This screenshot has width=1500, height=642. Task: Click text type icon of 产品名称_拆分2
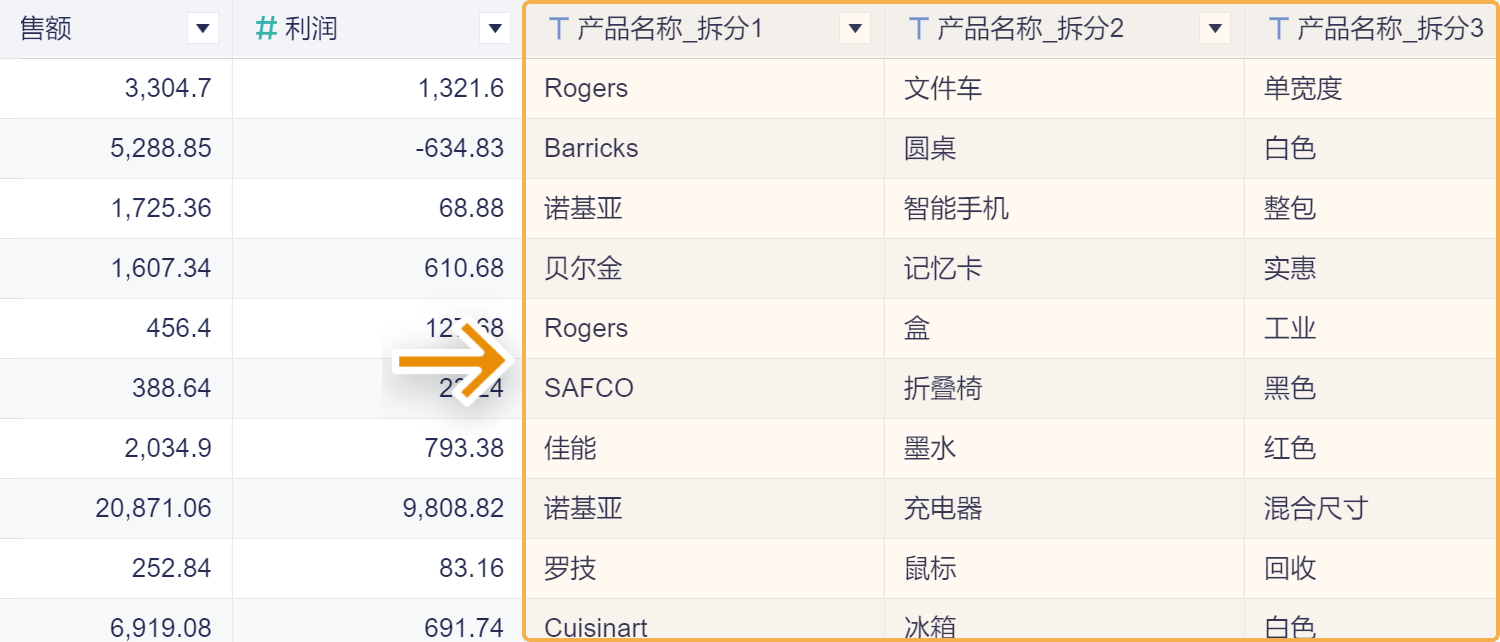click(x=918, y=29)
